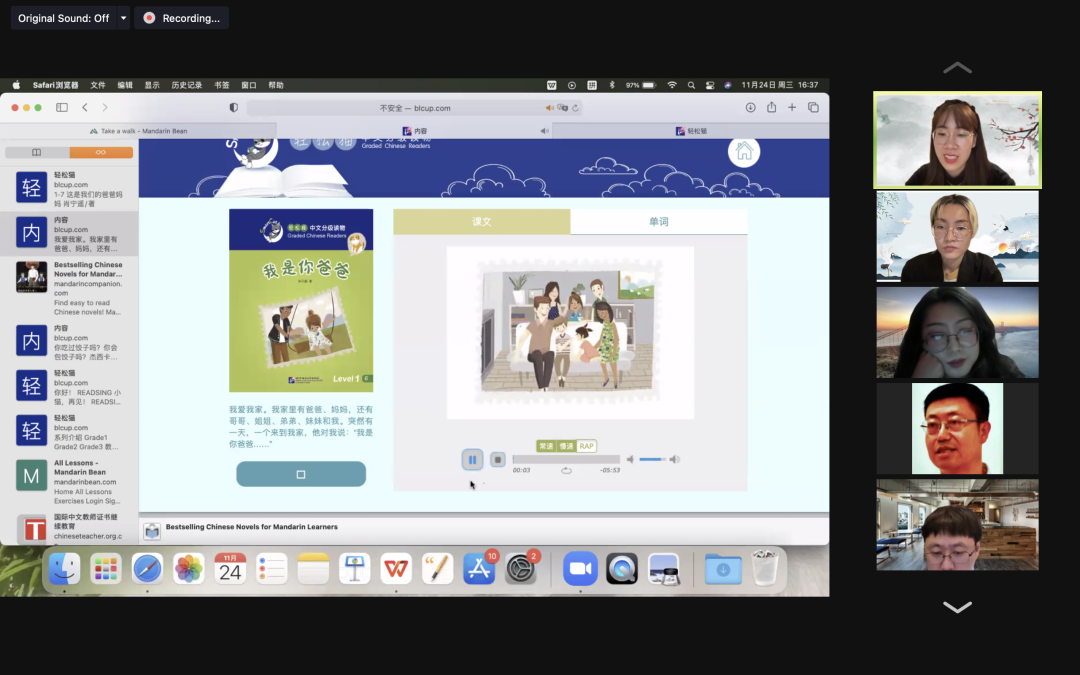Open the 轻松猫 item with READSING text

[x=69, y=387]
